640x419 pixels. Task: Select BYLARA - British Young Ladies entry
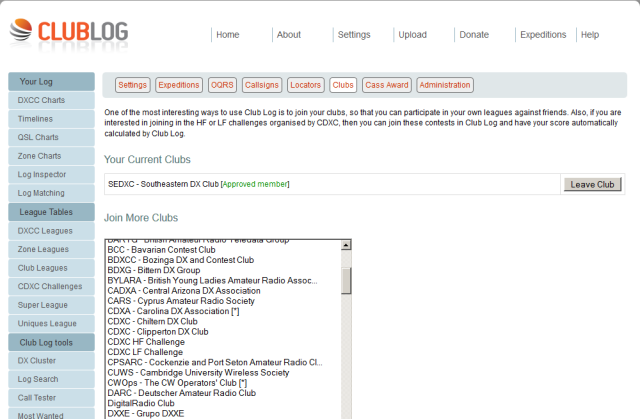[x=224, y=280]
